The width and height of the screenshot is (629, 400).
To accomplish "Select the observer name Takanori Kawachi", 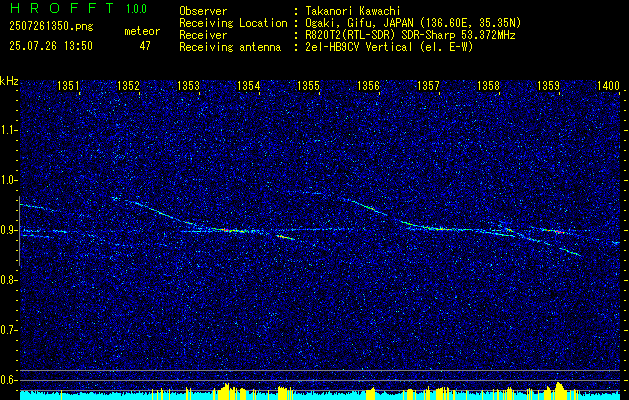I will point(353,11).
